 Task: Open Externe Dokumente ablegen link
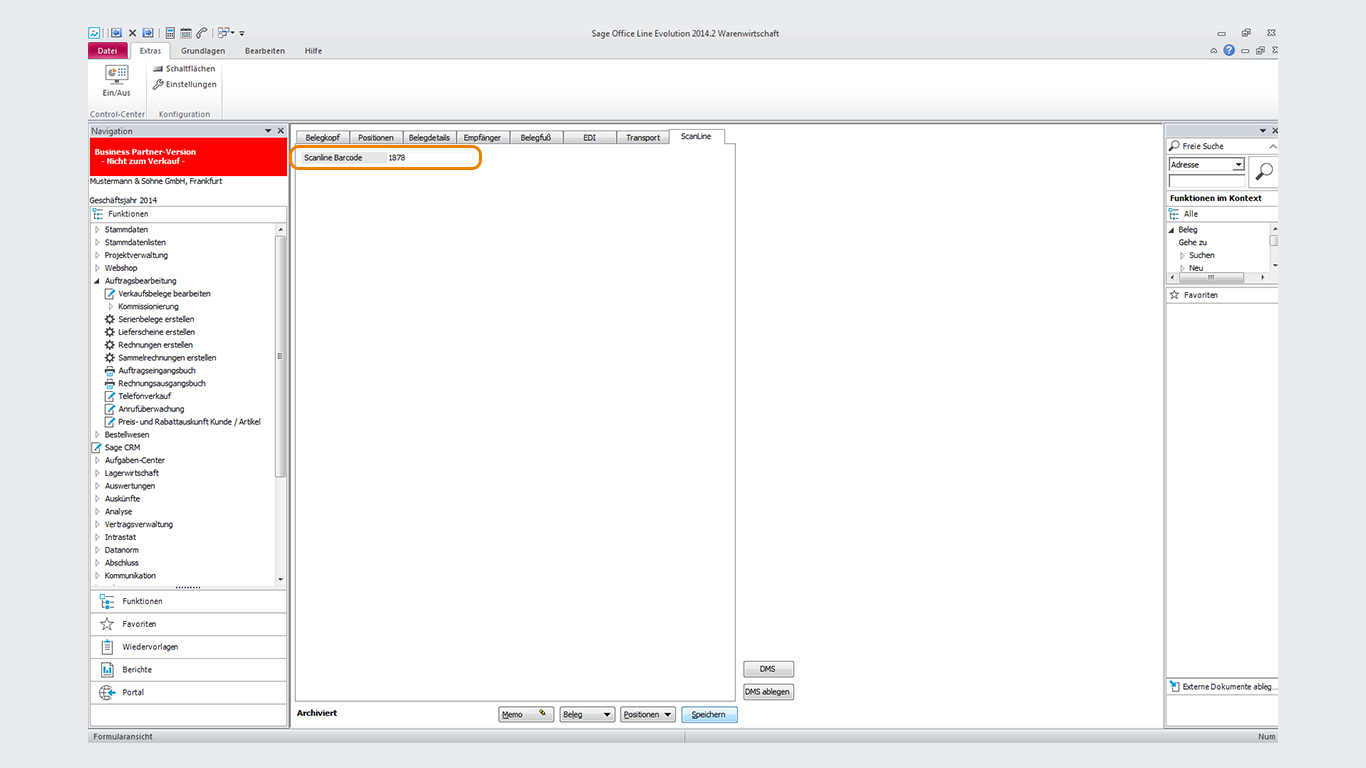[1222, 687]
